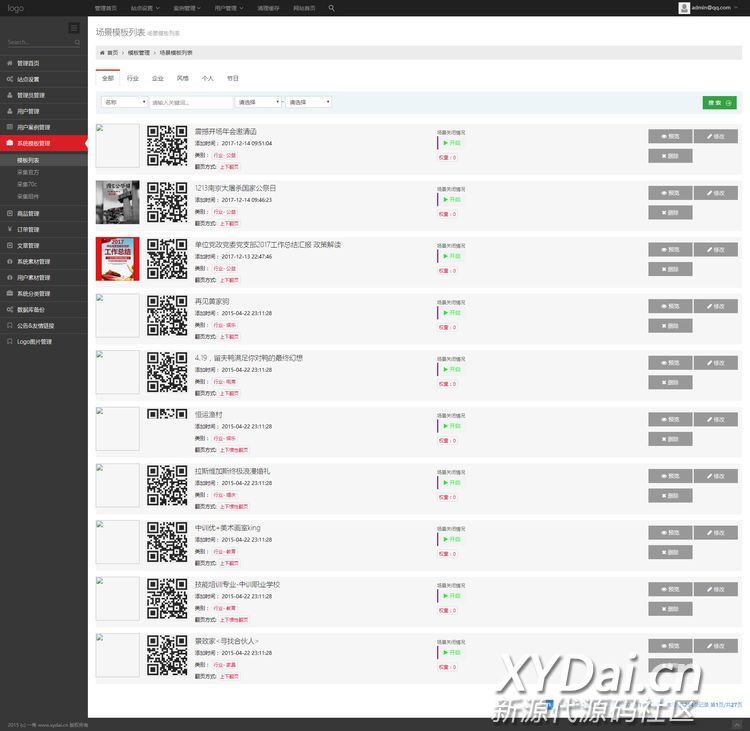Image resolution: width=750 pixels, height=731 pixels.
Task: Select 清理缓存 in the top navigation
Action: [x=268, y=8]
